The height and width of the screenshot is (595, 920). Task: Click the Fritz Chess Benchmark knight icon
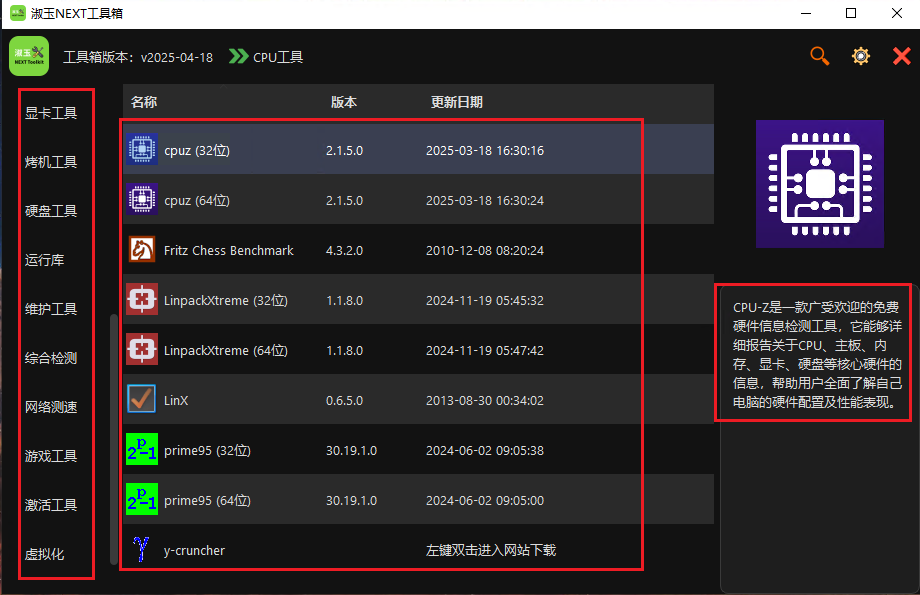click(142, 250)
